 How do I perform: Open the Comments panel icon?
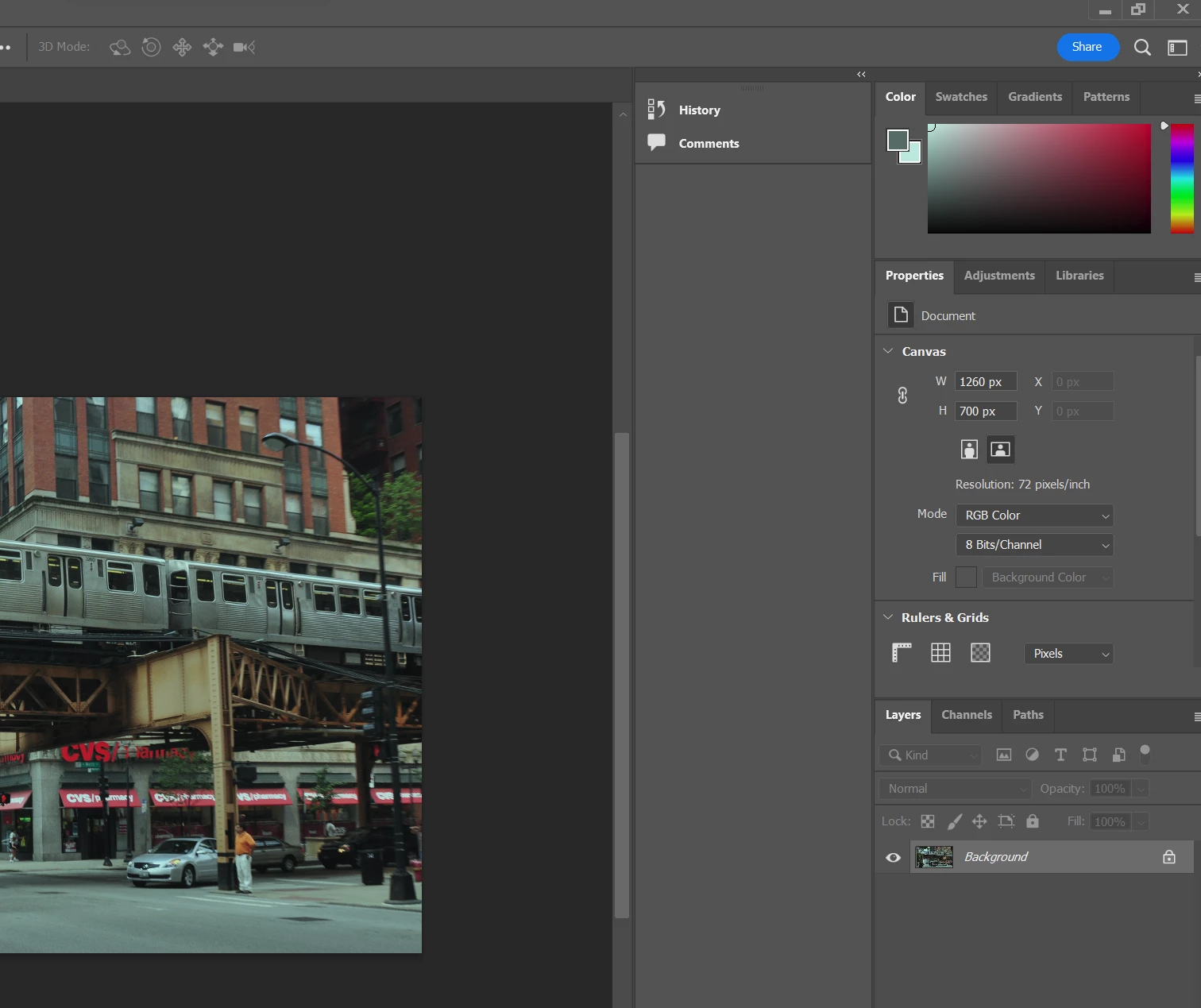coord(656,143)
